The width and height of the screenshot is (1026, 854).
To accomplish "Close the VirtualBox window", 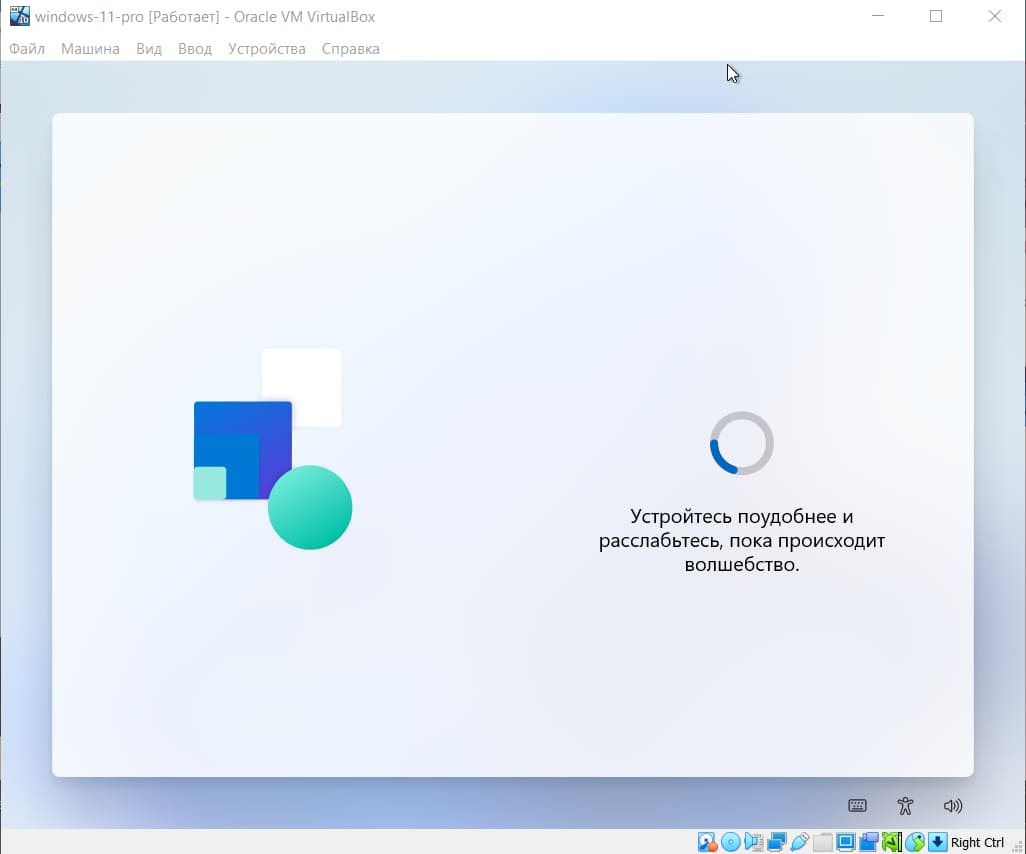I will click(995, 16).
